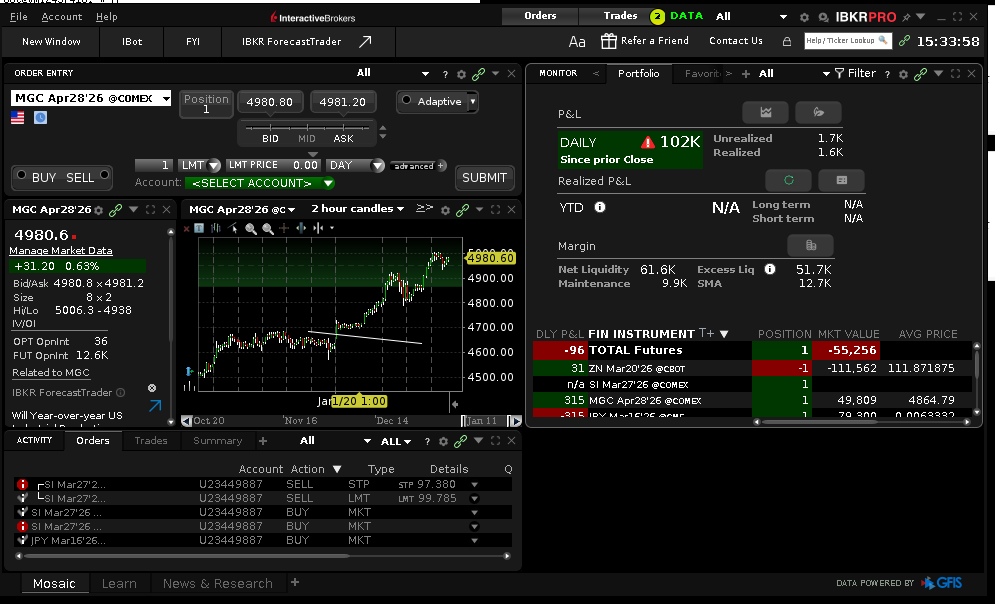This screenshot has height=604, width=995.
Task: Click the Refer a Friend gift icon
Action: pyautogui.click(x=609, y=41)
